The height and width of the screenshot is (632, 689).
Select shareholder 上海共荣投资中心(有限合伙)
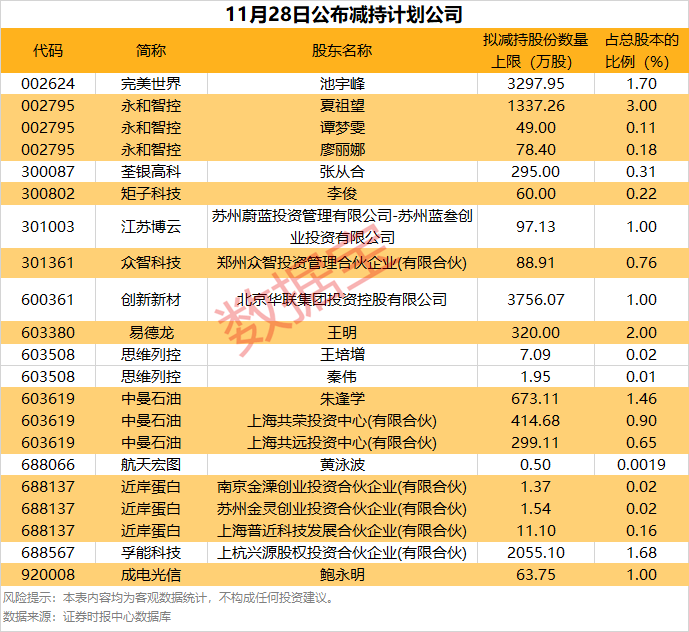(342, 420)
